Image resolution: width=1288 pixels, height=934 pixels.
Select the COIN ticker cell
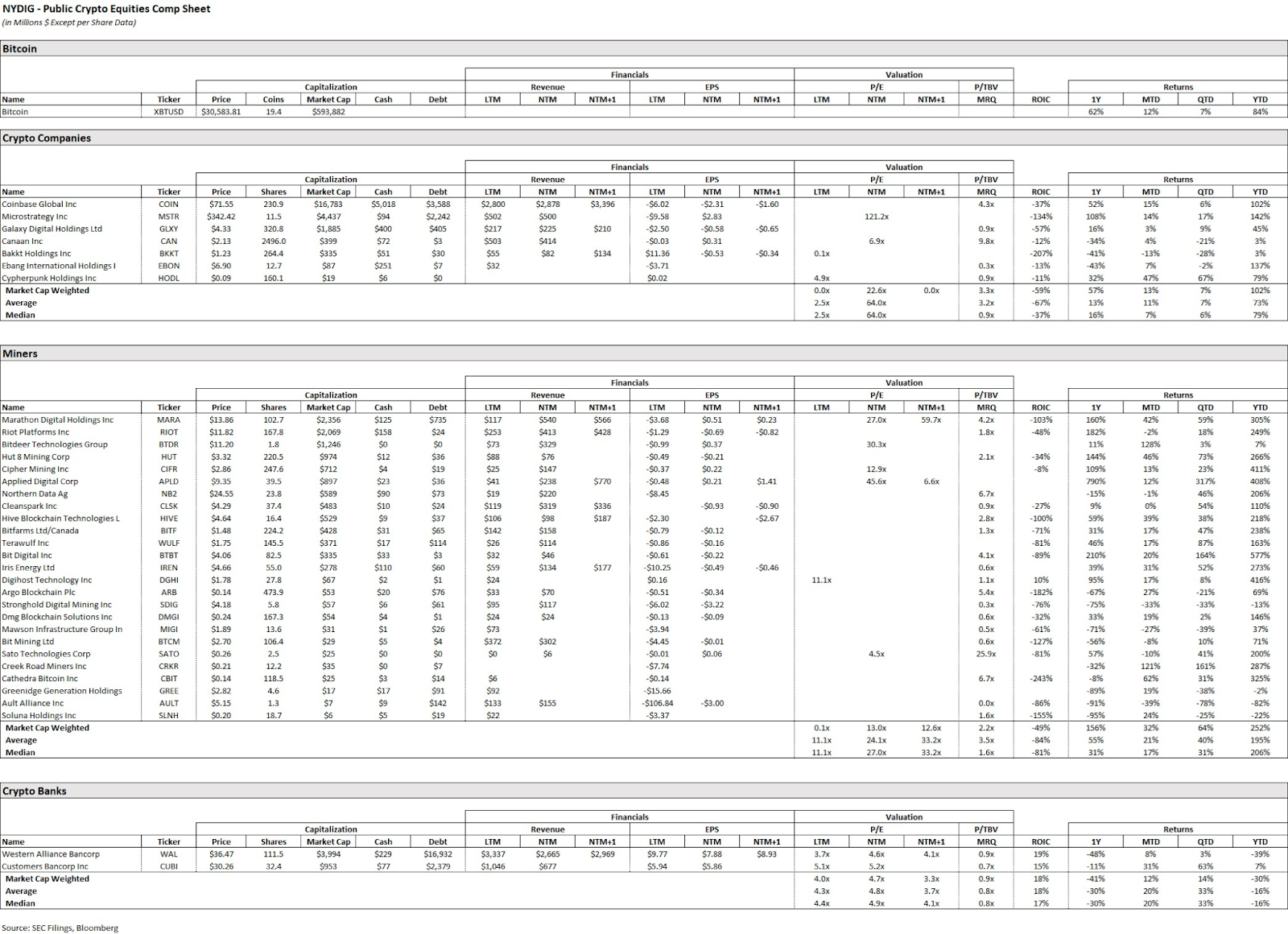[169, 205]
